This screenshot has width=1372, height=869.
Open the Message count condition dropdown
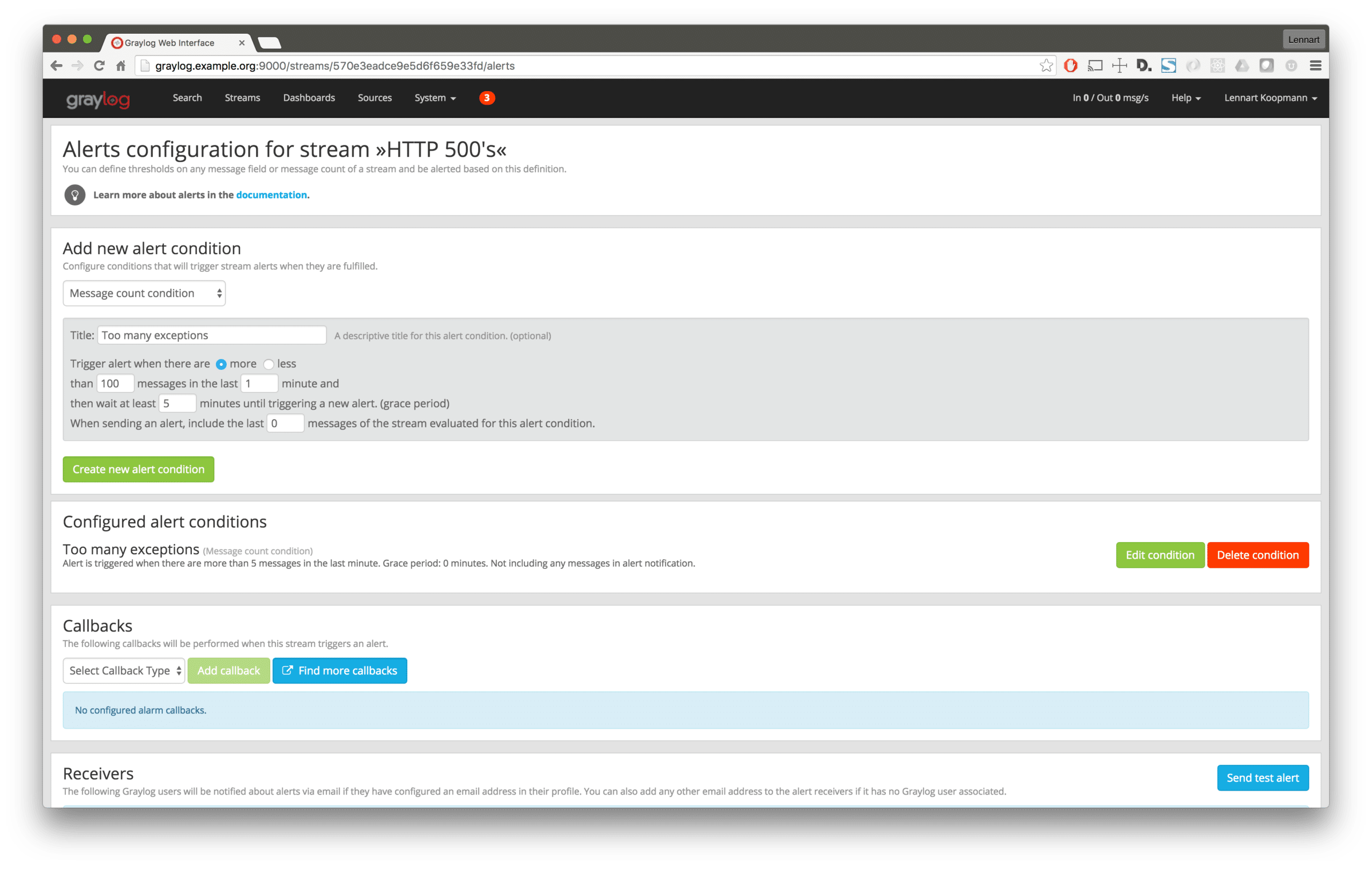144,293
